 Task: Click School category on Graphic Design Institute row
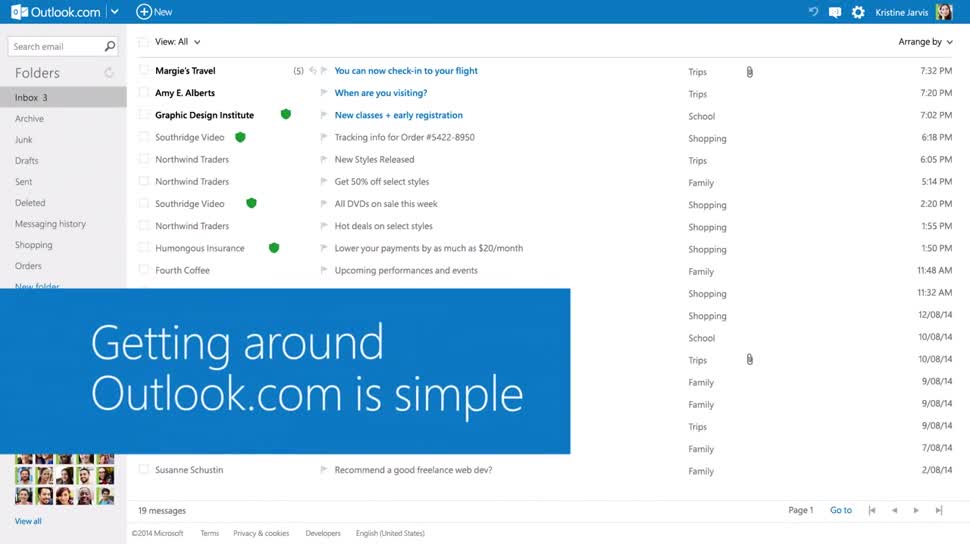coord(702,116)
